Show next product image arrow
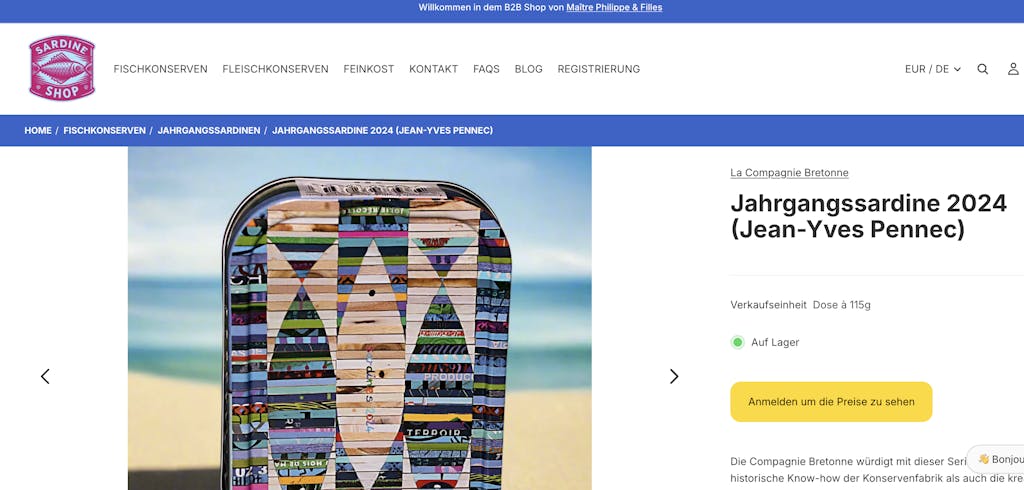 tap(674, 376)
